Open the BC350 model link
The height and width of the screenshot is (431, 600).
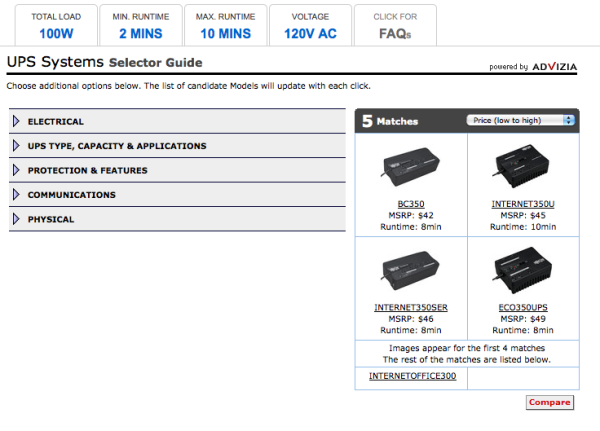(411, 203)
